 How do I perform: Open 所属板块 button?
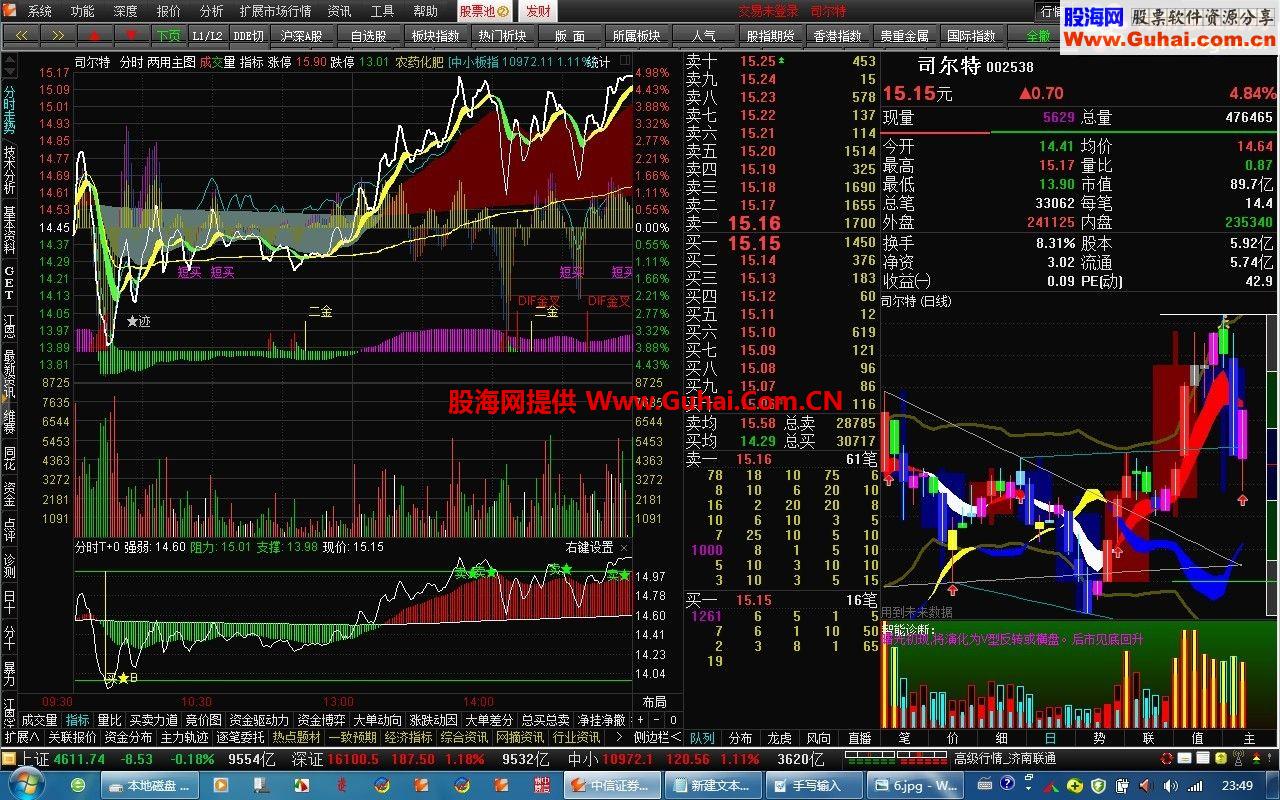(636, 35)
